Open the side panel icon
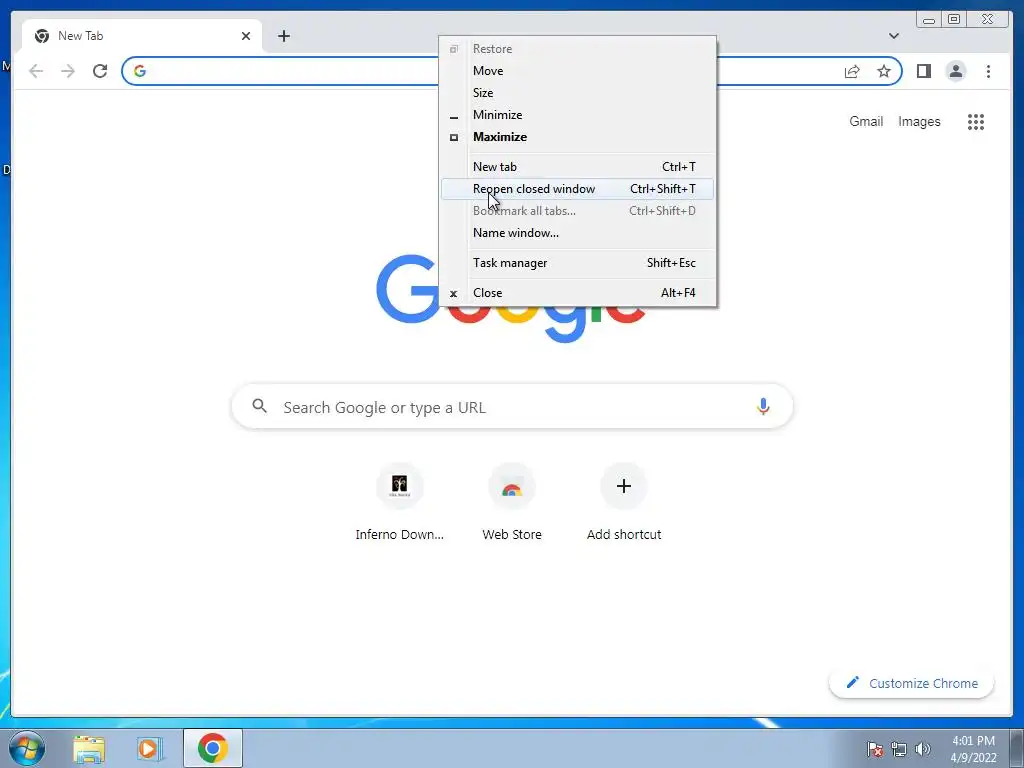 (923, 71)
